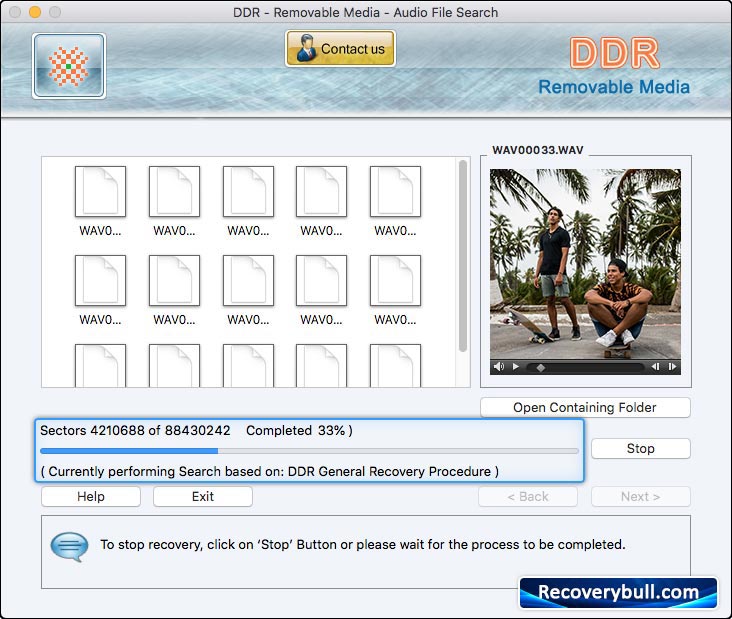This screenshot has width=732, height=619.
Task: Go back with the '< Back' button
Action: tap(528, 496)
